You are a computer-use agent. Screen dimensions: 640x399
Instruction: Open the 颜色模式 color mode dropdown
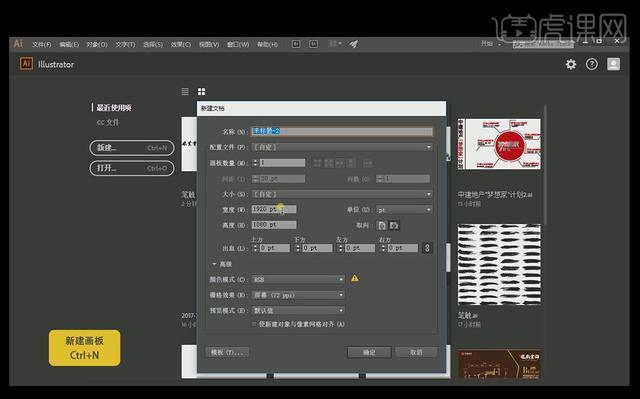[298, 279]
